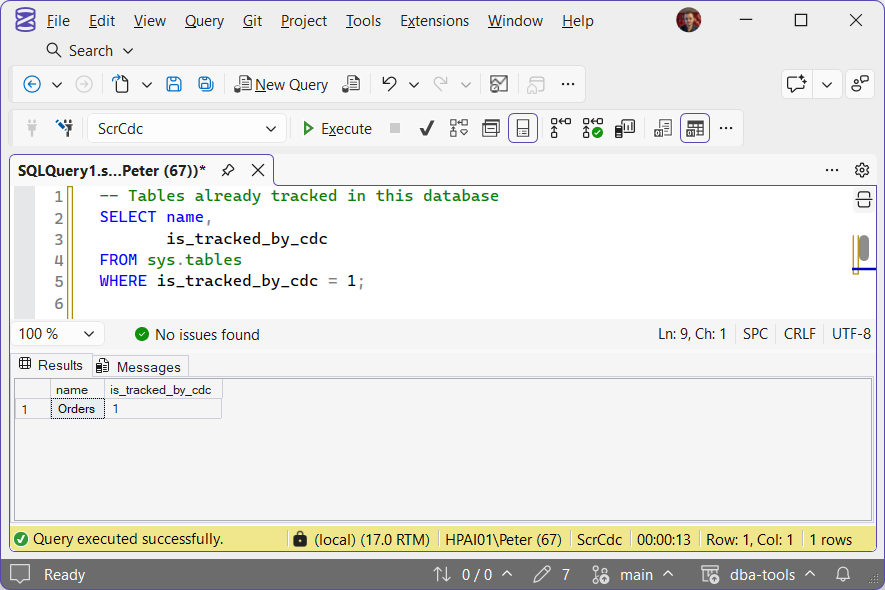Click the share-people icon at top right
The width and height of the screenshot is (885, 590).
[x=860, y=85]
